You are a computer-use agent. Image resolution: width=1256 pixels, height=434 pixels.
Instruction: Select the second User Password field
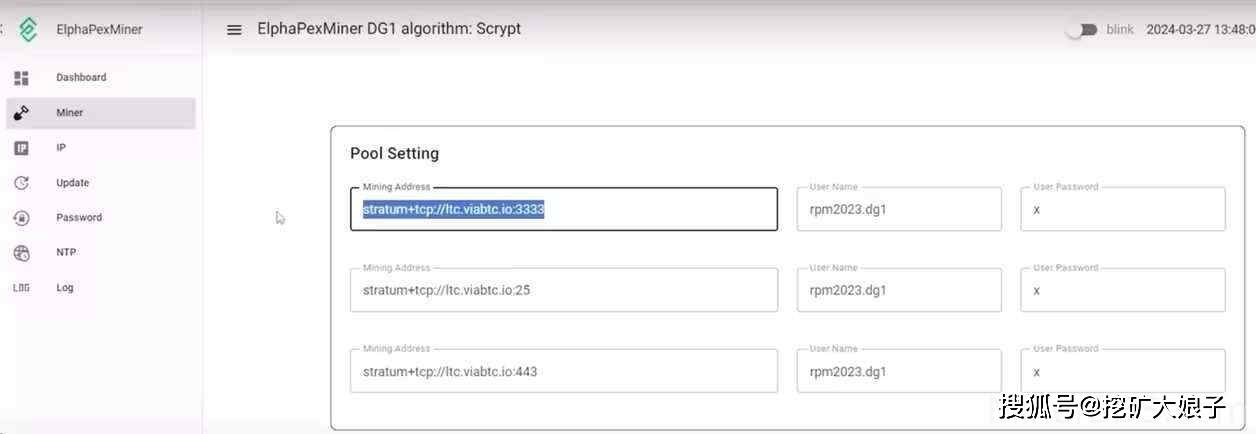point(1122,291)
